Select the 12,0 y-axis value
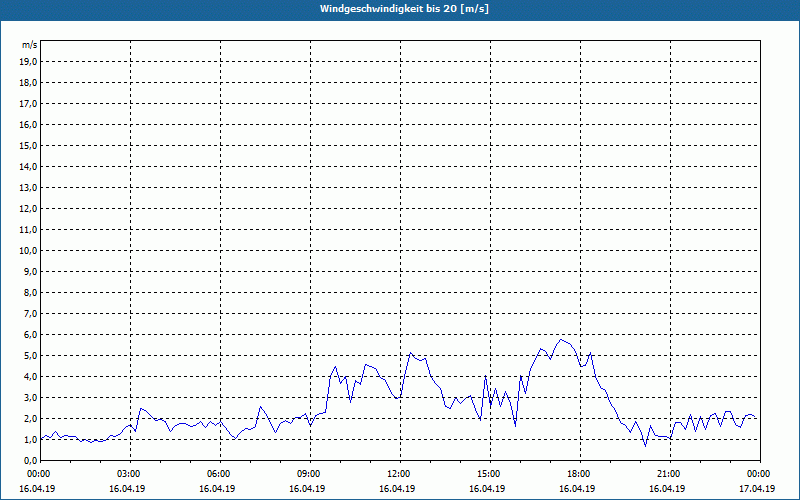Viewport: 800px width, 500px height. 29,209
